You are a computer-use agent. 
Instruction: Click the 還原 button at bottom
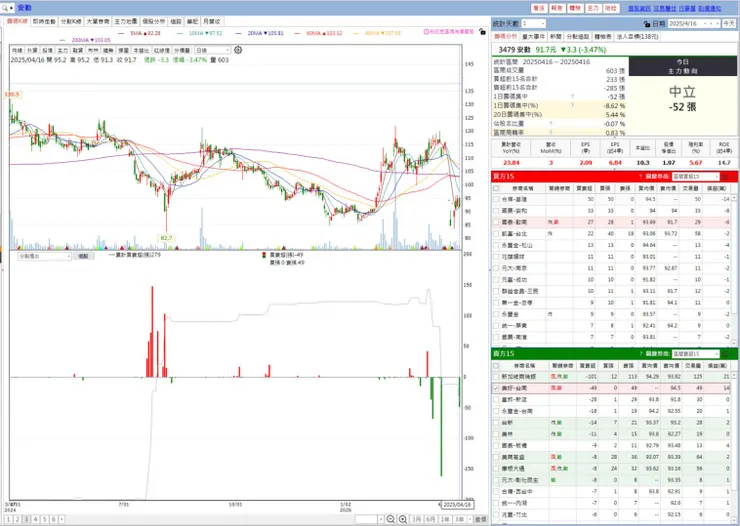tap(480, 519)
